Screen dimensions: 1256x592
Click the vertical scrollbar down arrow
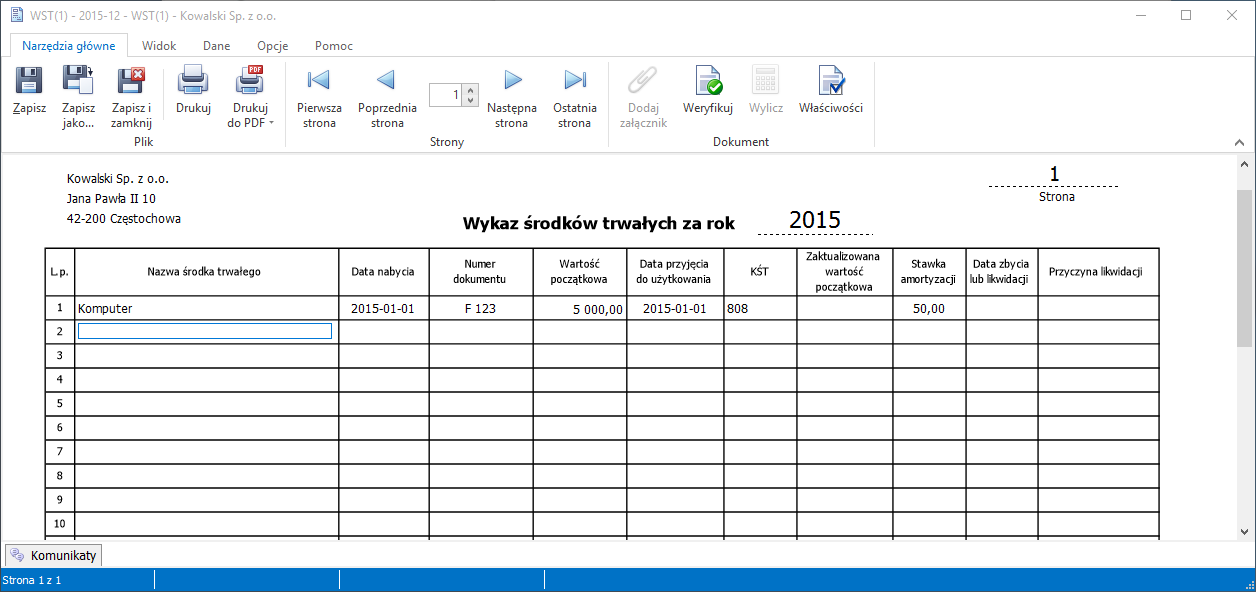coord(1245,532)
